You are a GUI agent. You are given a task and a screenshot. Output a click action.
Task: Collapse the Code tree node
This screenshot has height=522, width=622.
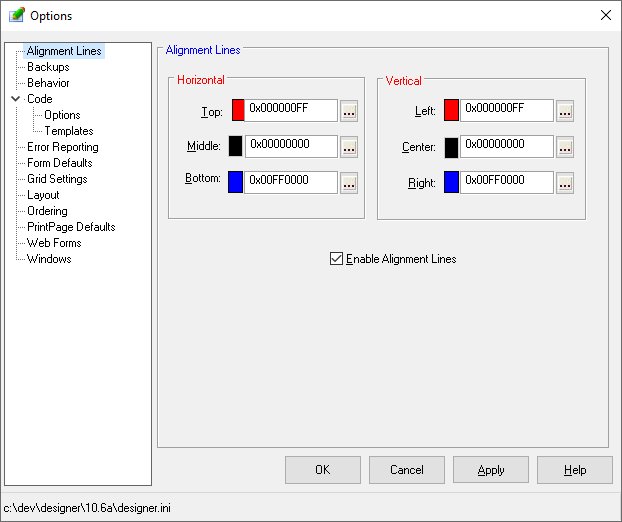tap(15, 99)
